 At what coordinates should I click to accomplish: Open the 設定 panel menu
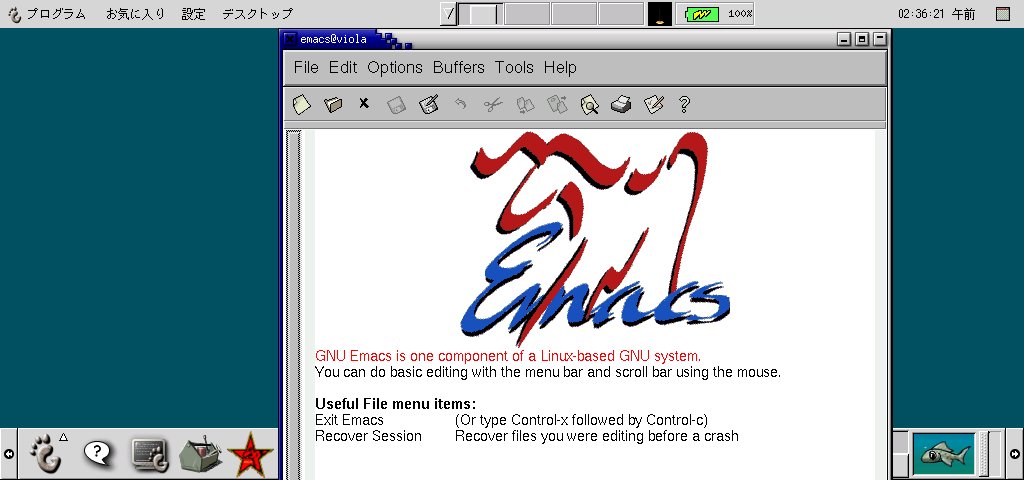pos(193,14)
